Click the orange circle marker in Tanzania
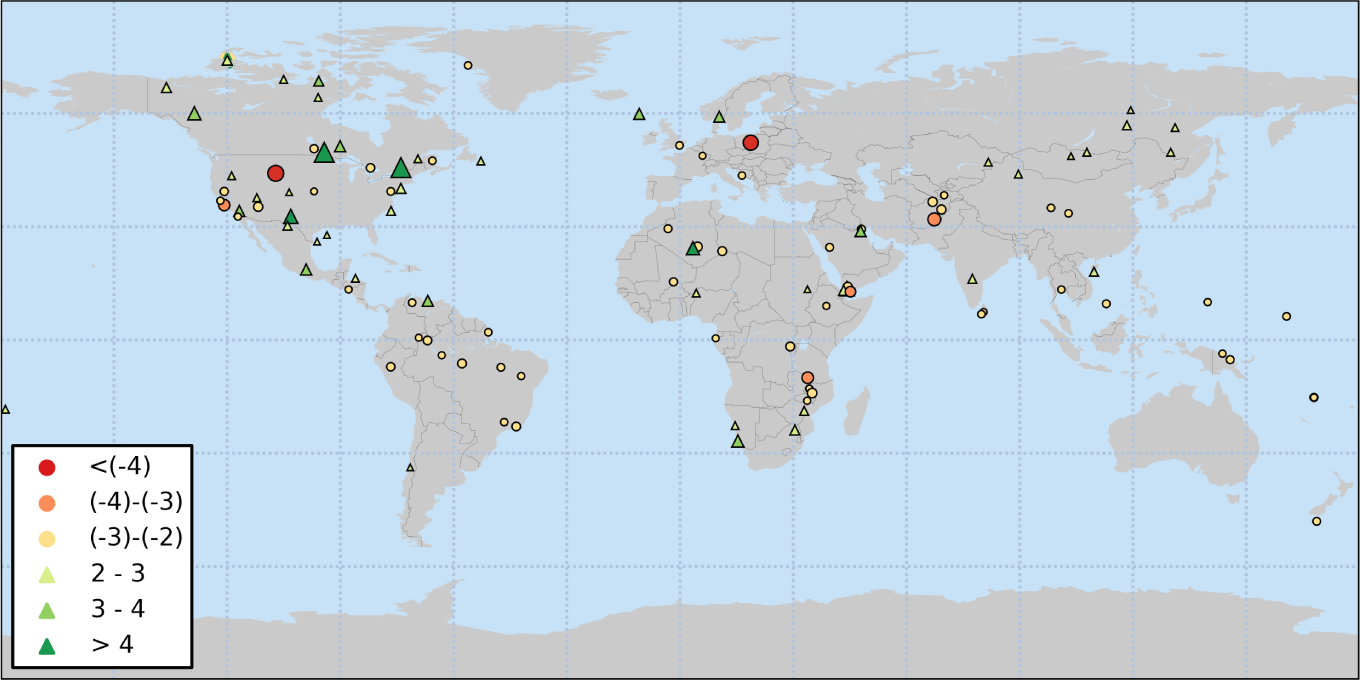Image resolution: width=1360 pixels, height=680 pixels. point(808,377)
